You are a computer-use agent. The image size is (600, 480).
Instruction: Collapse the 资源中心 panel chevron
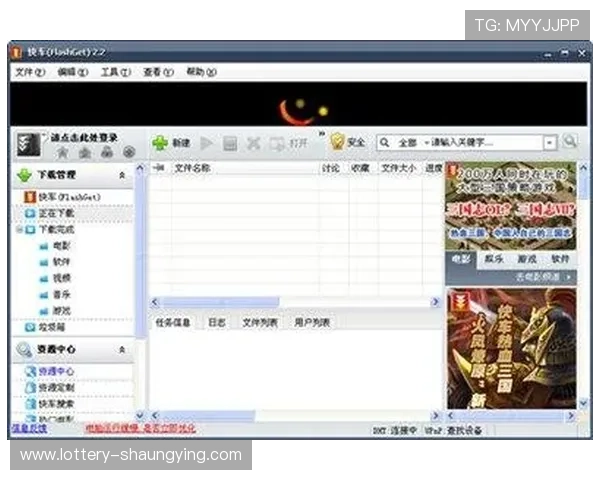pos(122,349)
